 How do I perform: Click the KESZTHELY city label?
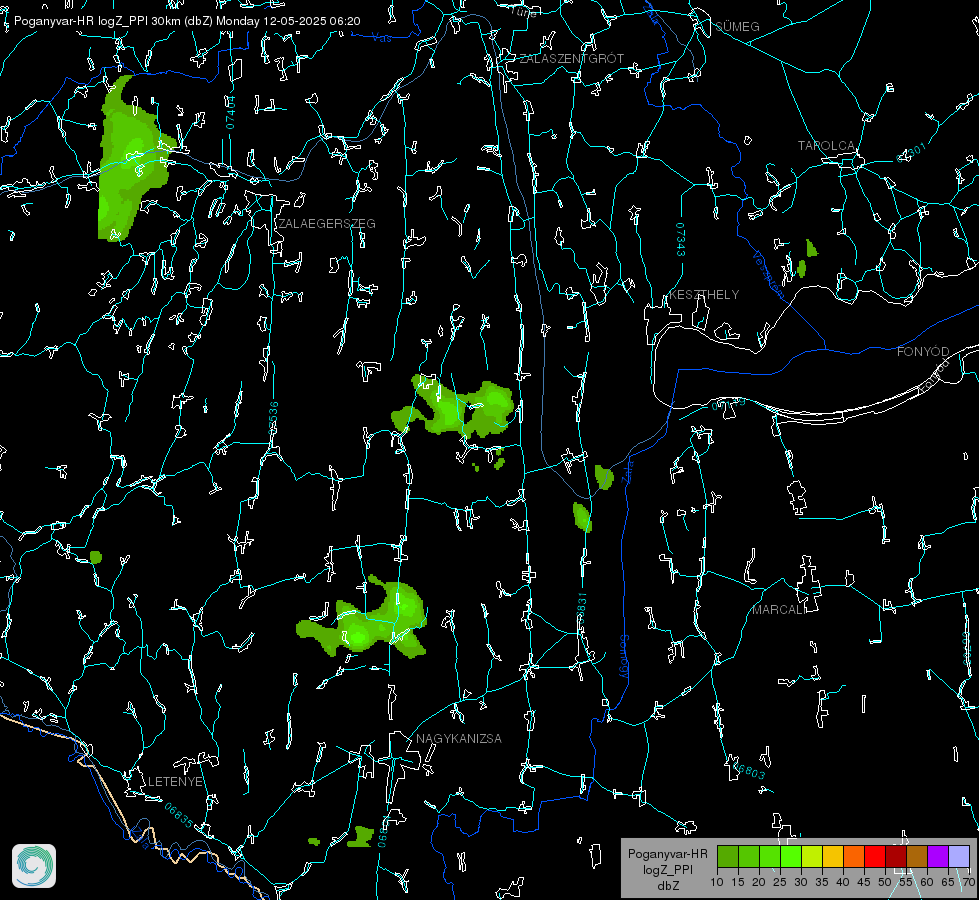coord(704,295)
